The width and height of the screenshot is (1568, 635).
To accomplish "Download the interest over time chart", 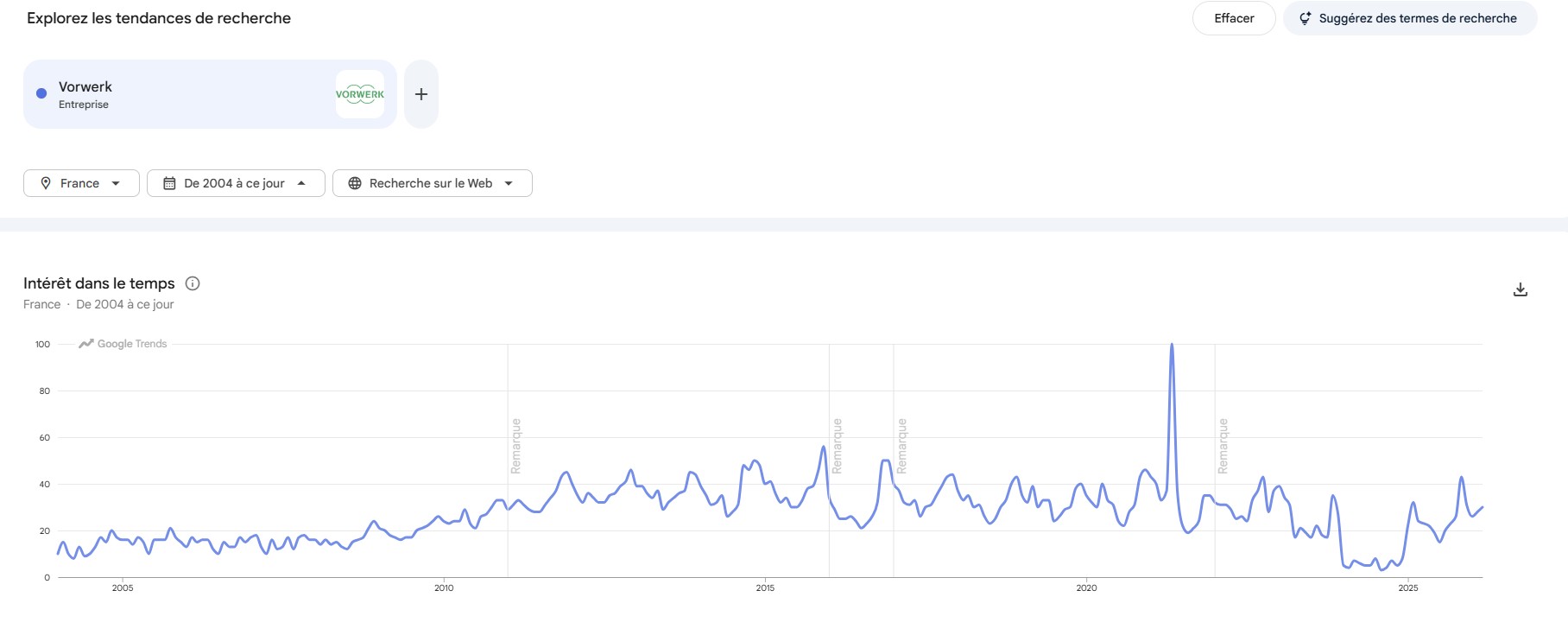I will click(x=1521, y=289).
